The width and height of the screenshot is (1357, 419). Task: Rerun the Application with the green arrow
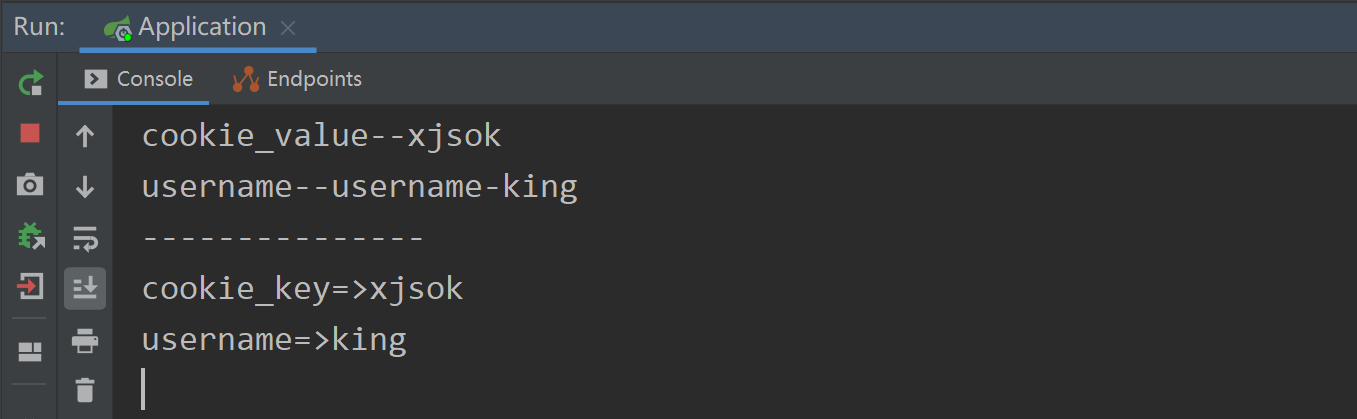(31, 82)
